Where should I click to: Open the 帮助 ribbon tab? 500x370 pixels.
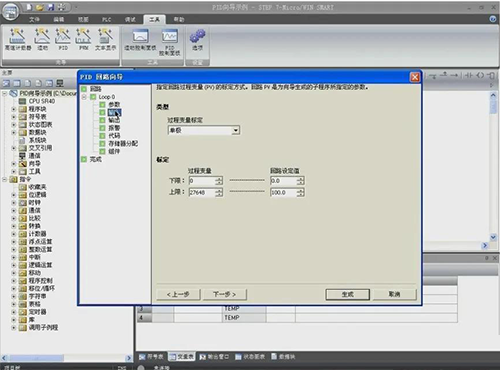click(x=179, y=19)
